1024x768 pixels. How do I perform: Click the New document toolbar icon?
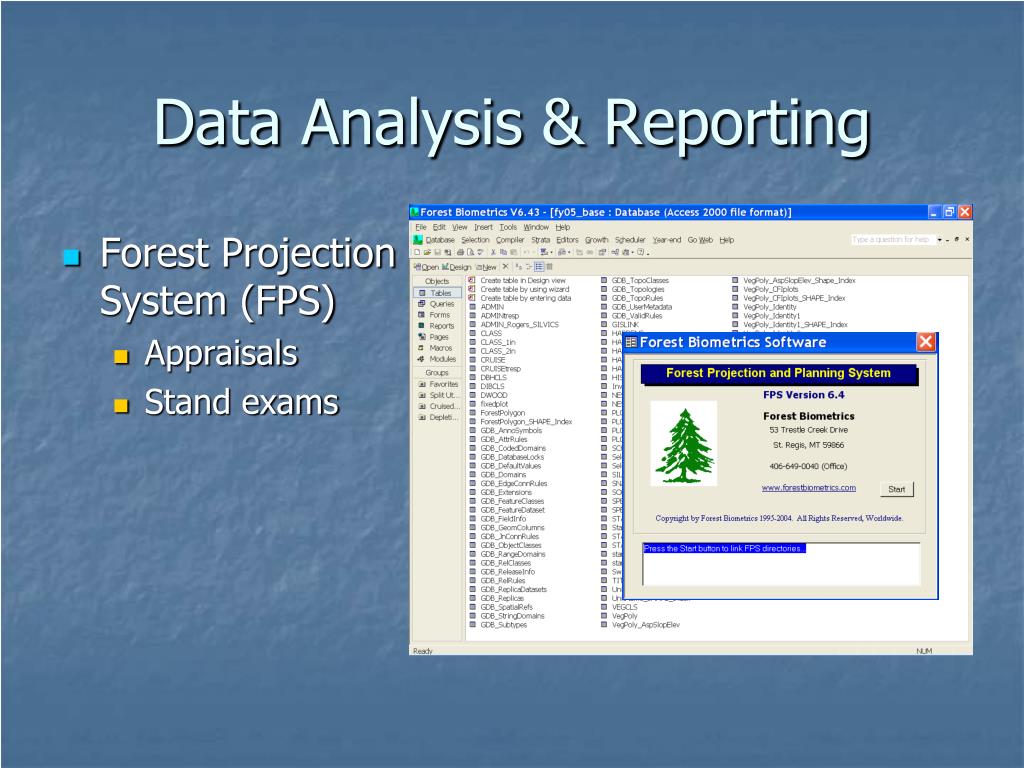[x=417, y=252]
